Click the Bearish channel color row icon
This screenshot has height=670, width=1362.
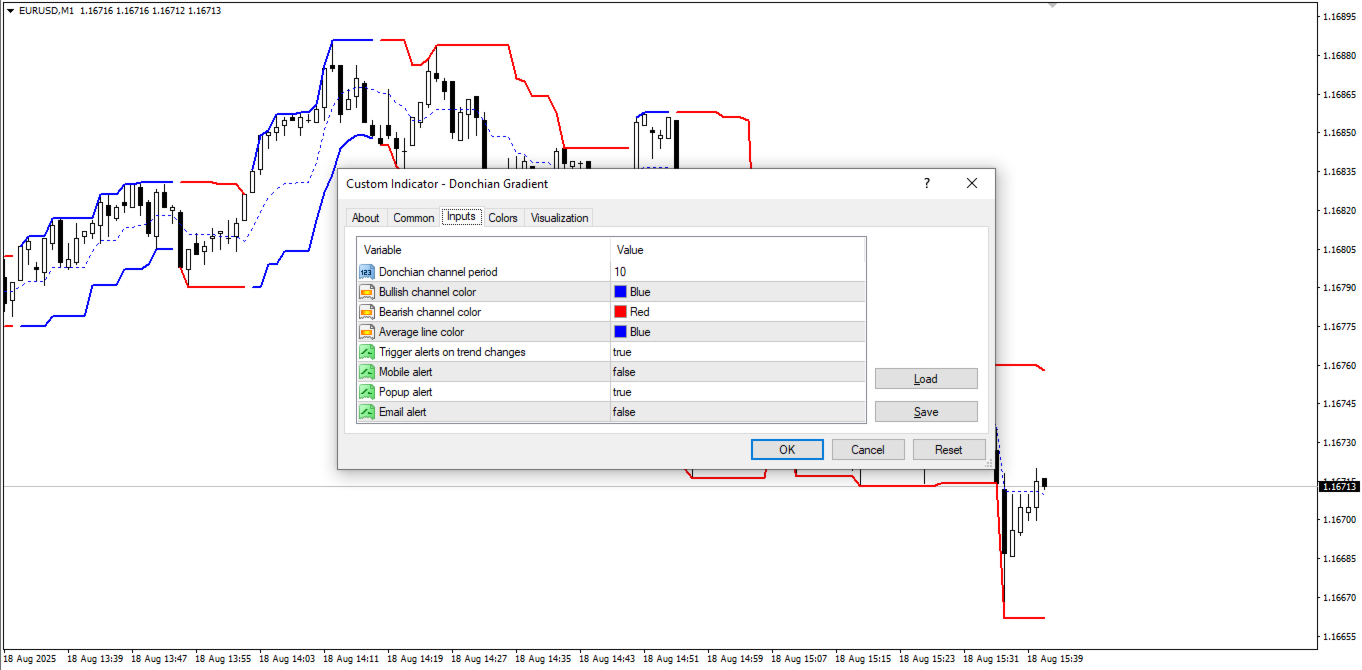(366, 312)
